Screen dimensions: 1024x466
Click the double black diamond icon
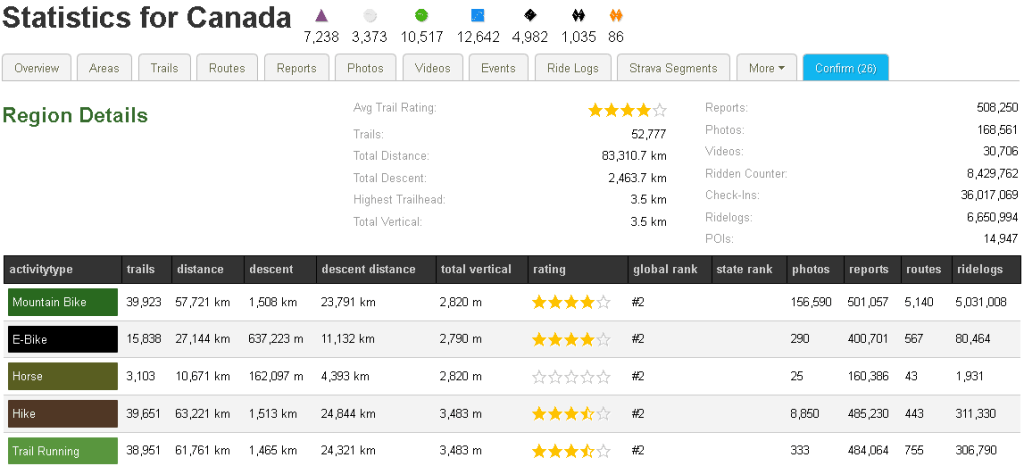pos(578,15)
